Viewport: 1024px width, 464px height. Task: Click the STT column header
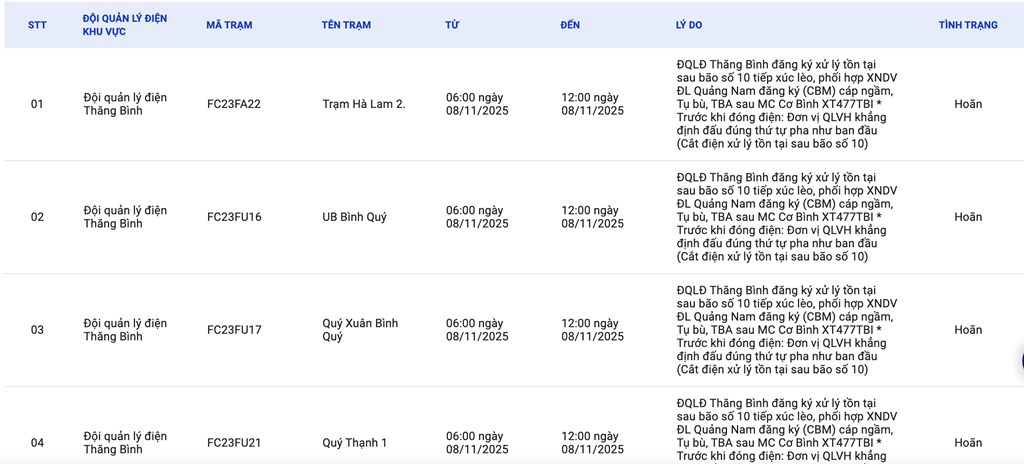pos(37,25)
